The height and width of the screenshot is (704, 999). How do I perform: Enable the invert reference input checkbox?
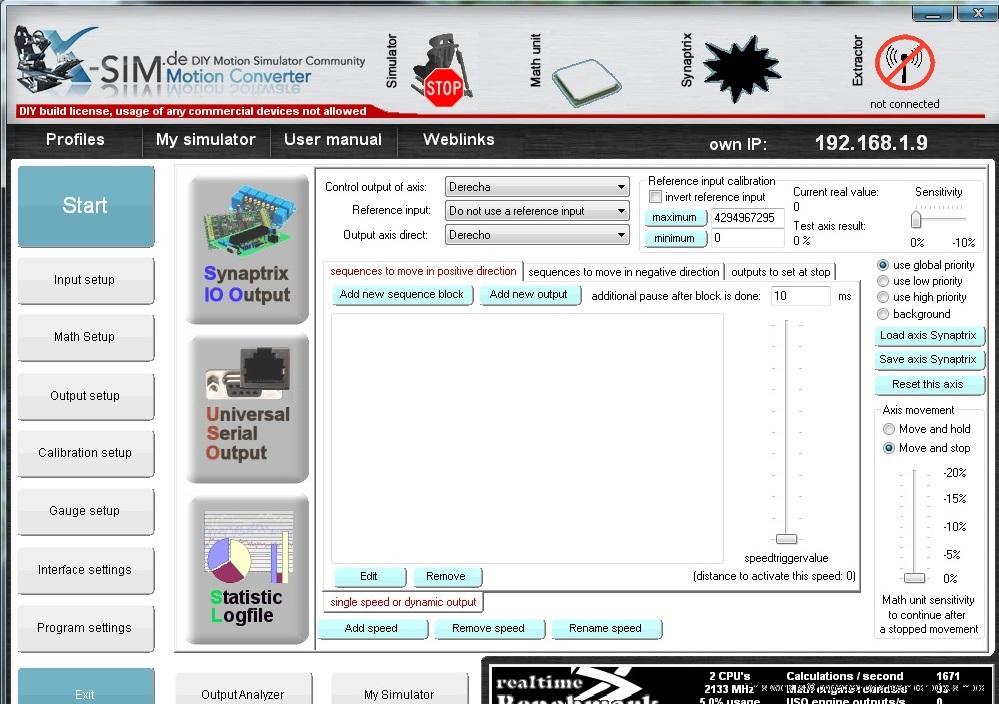656,197
